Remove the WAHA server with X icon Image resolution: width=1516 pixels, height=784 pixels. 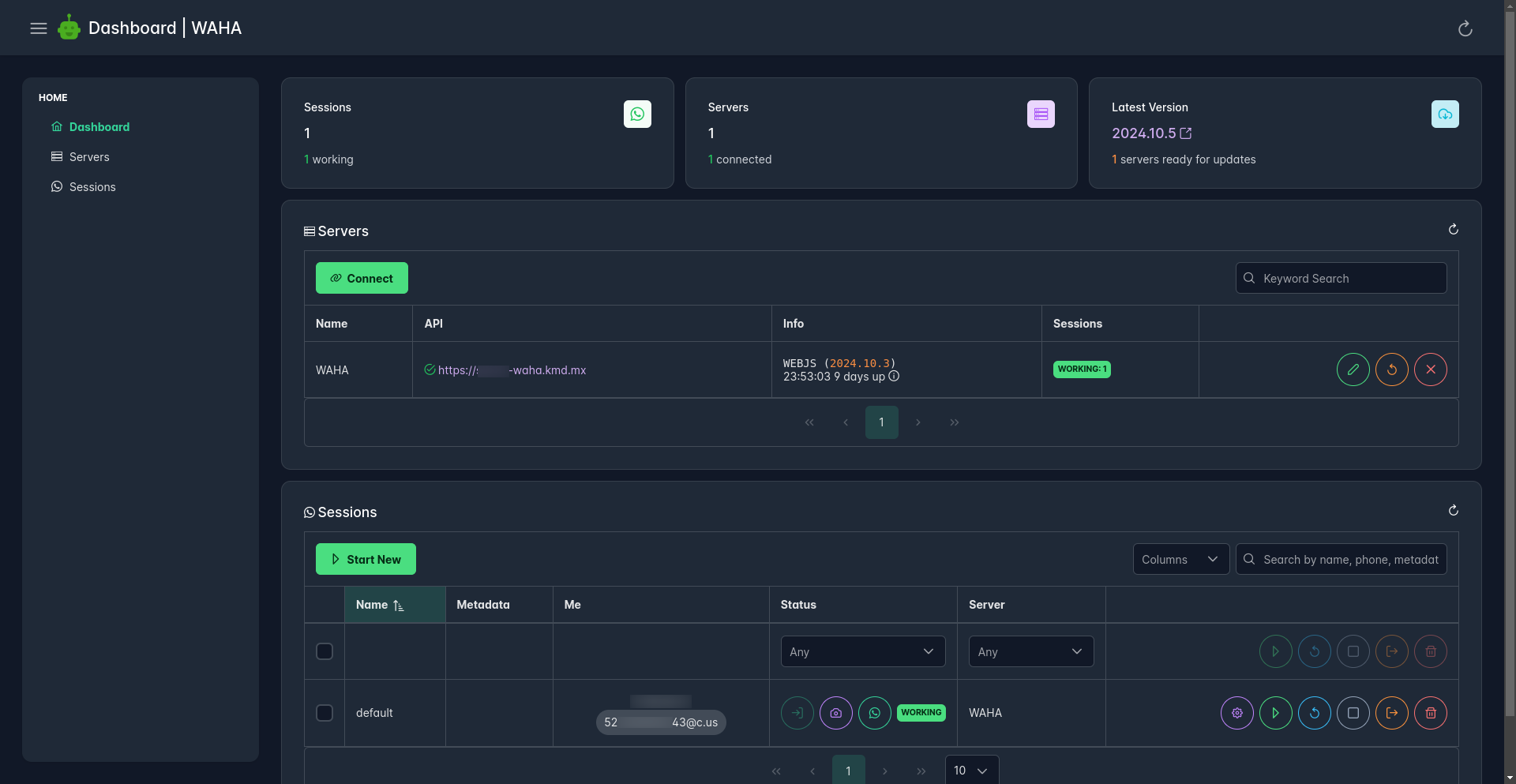1430,369
